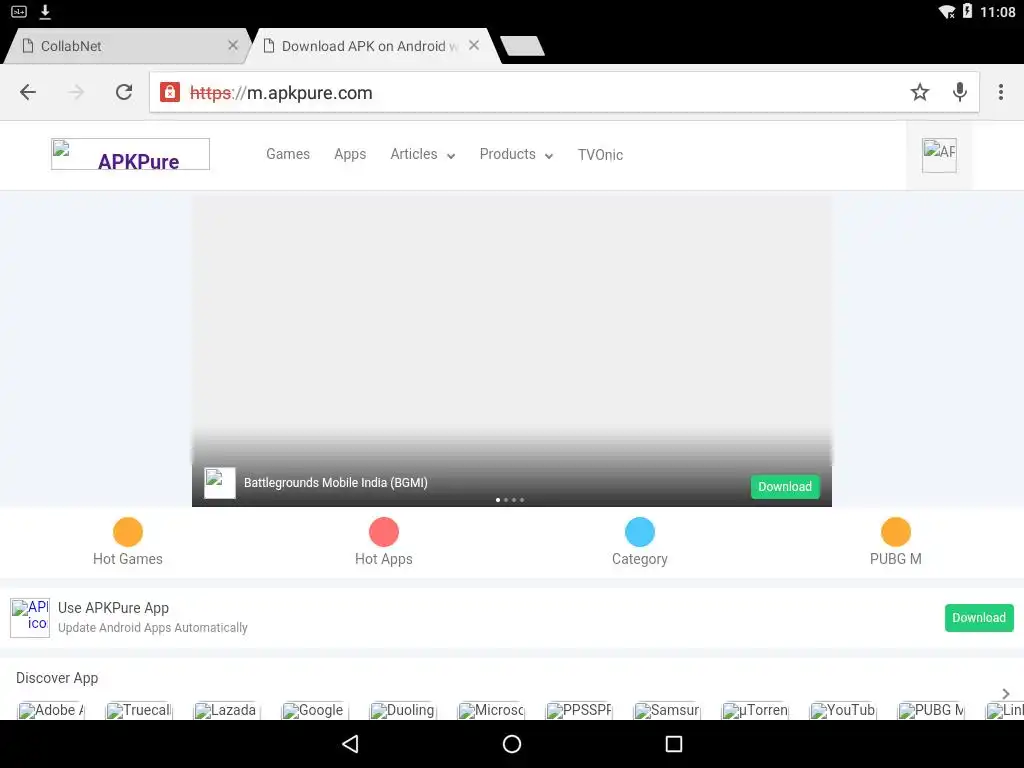
Task: Select the first carousel dot indicator
Action: [x=498, y=500]
